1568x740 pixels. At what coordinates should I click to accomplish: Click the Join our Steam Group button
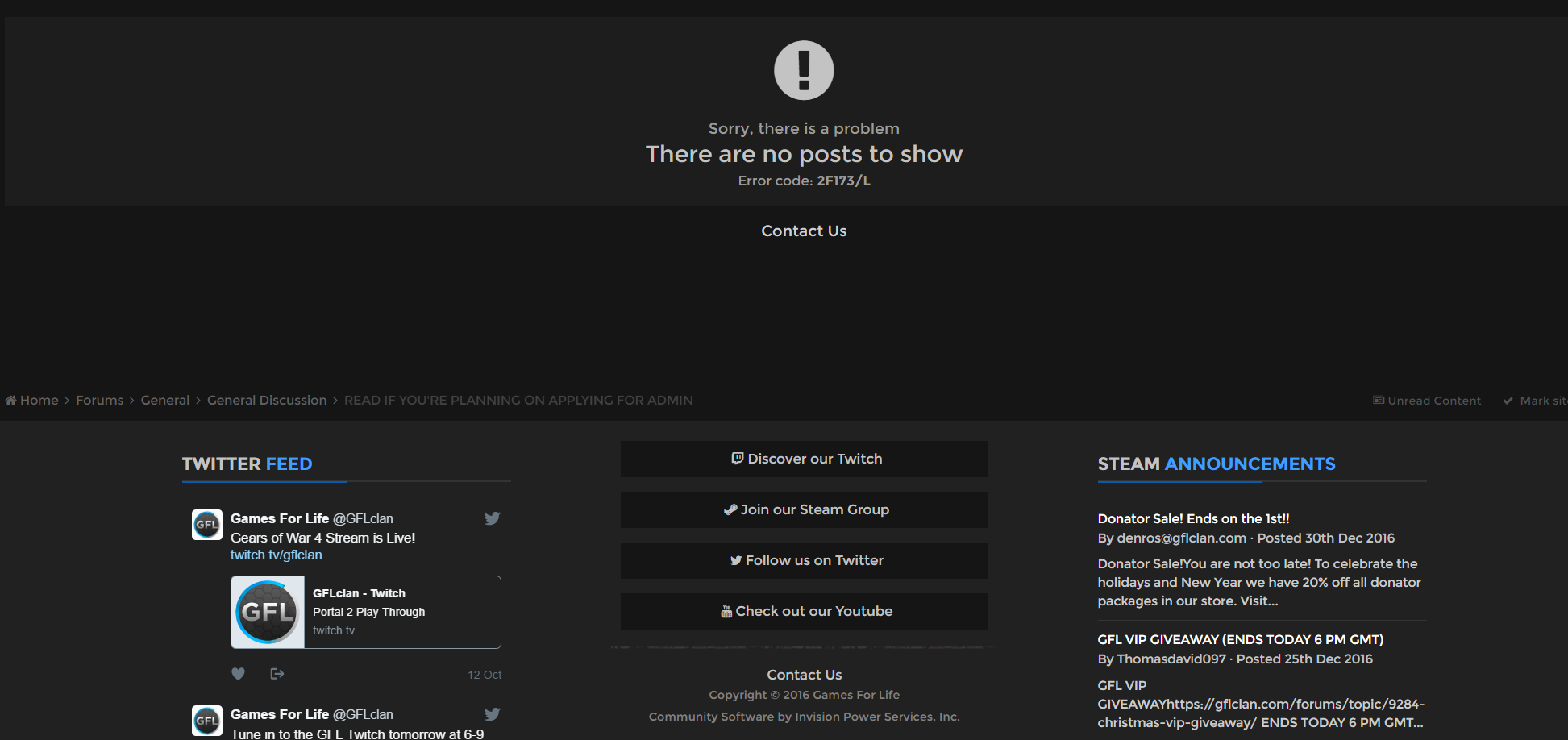pyautogui.click(x=805, y=509)
